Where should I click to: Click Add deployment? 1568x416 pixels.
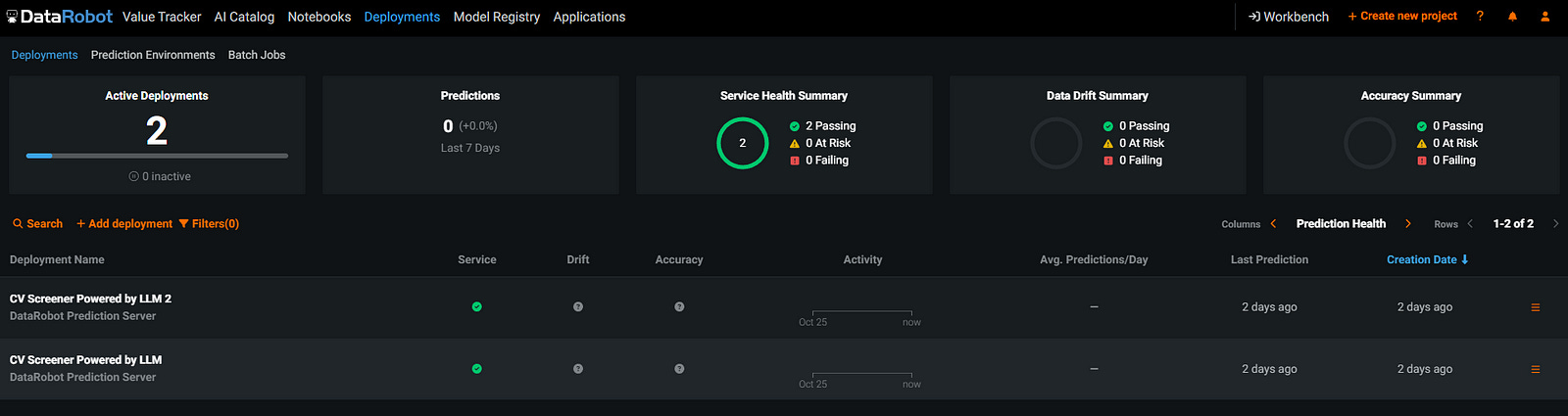point(124,224)
